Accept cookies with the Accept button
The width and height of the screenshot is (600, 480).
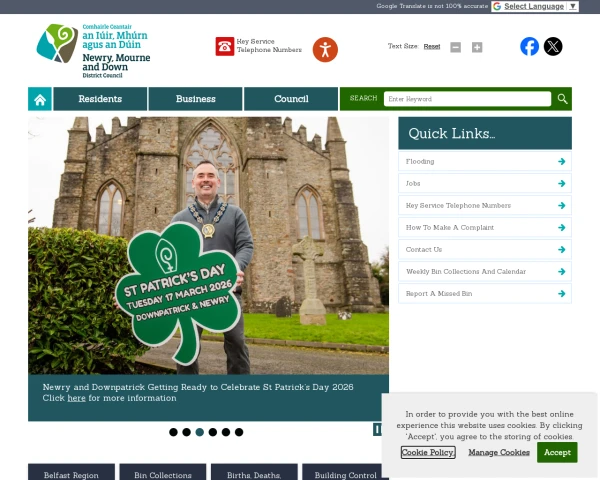click(x=557, y=452)
